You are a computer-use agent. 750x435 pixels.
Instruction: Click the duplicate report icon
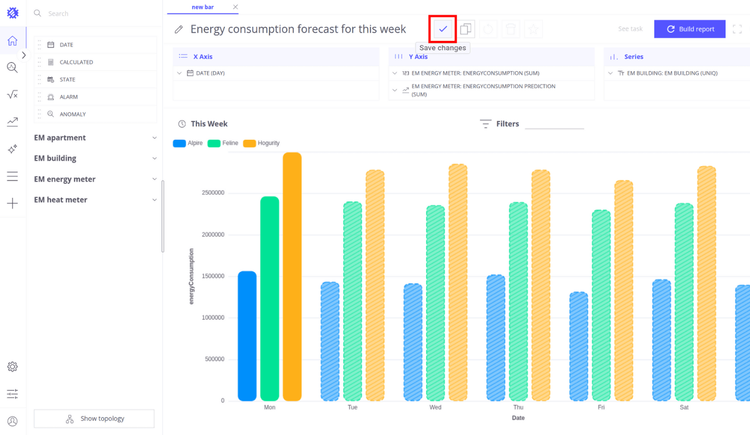point(466,29)
